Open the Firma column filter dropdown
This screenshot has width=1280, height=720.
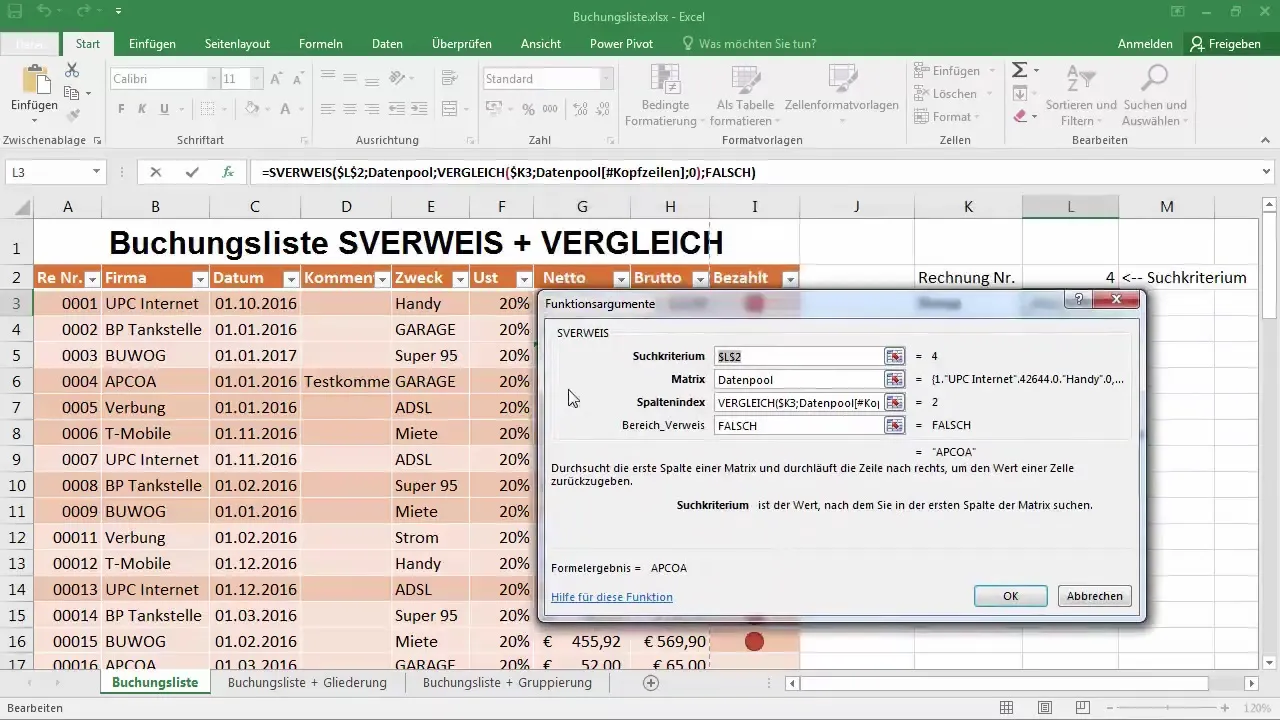pos(199,279)
